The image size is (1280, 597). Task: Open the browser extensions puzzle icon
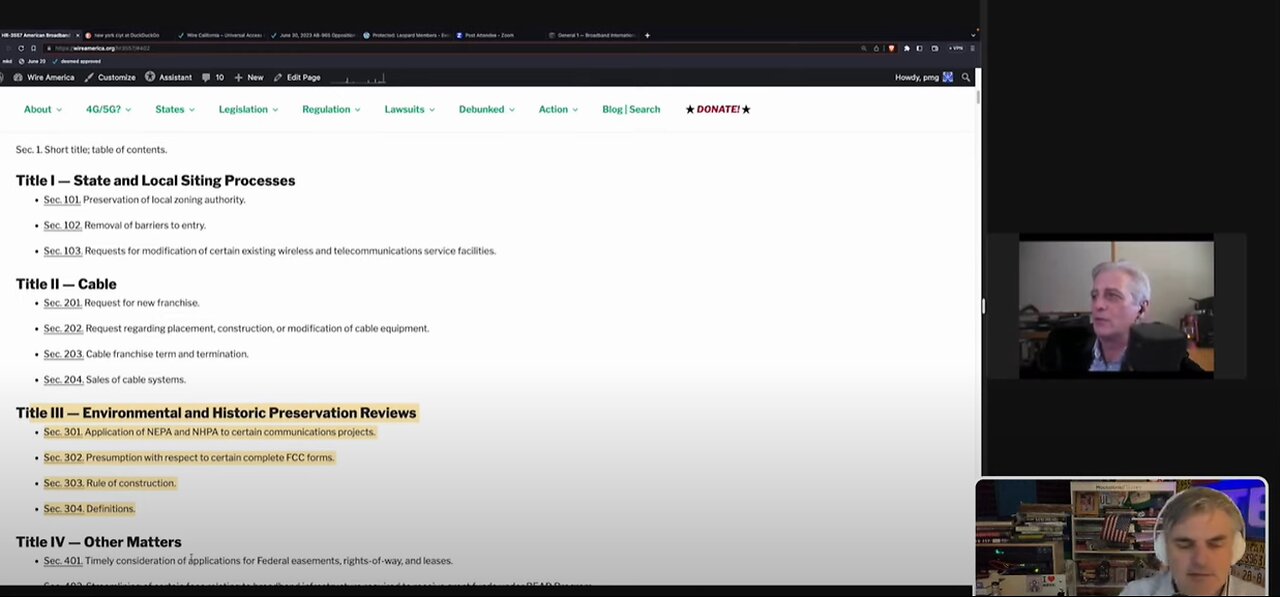click(907, 48)
